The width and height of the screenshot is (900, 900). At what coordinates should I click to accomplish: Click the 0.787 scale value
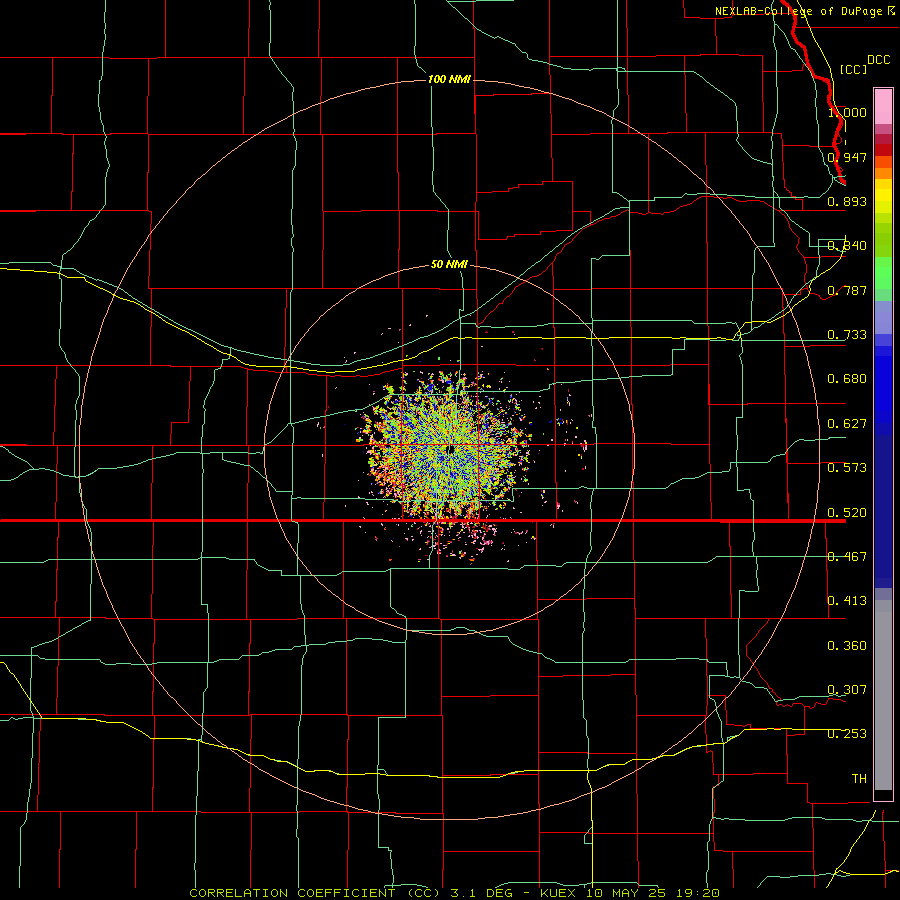tap(847, 290)
